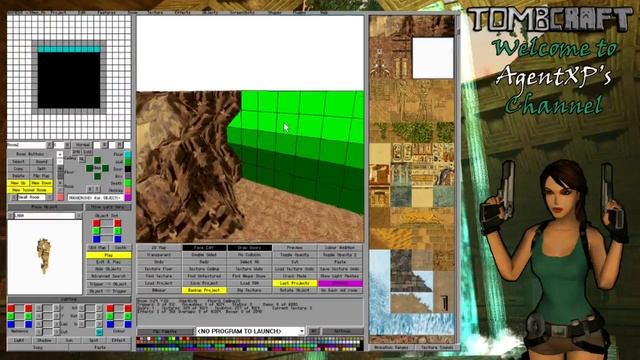Click the left arrow in the green direction pad
The width and height of the screenshot is (640, 360).
pos(89,168)
